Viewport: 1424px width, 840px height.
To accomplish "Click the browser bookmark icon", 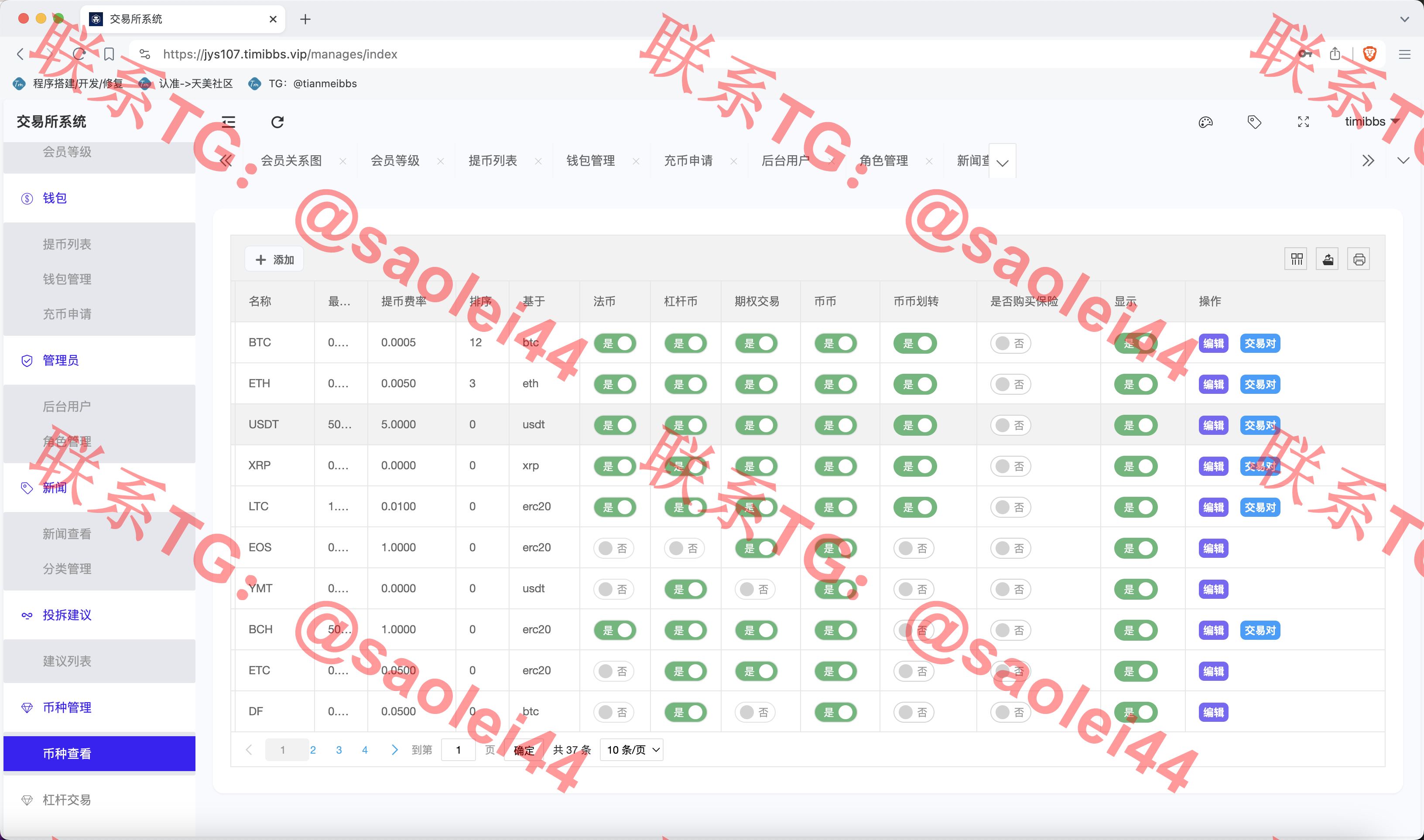I will pos(109,54).
